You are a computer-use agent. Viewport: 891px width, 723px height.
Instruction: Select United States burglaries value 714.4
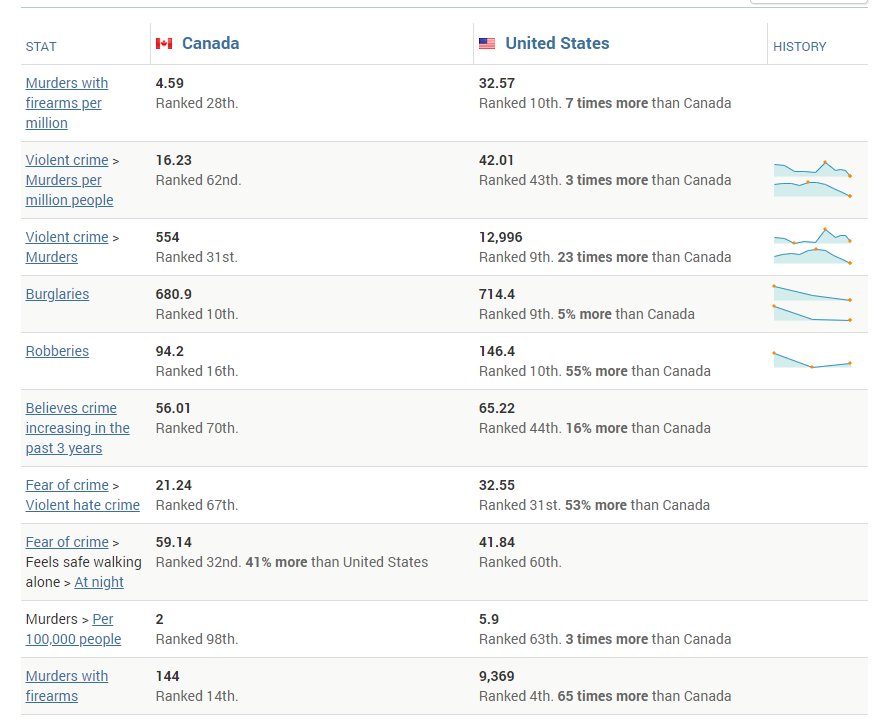(497, 294)
